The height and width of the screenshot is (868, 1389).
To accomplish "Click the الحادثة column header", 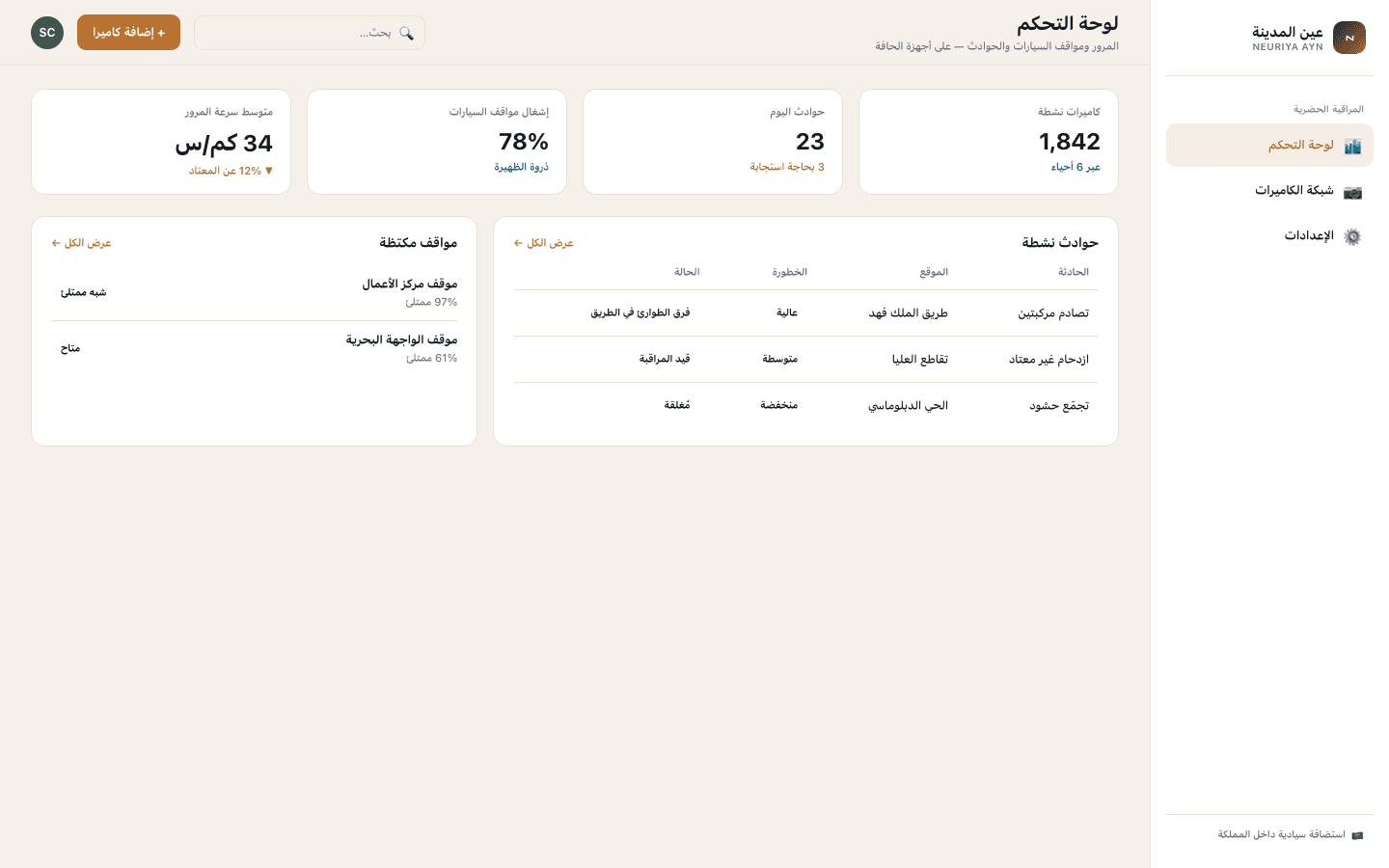I will [x=1074, y=272].
